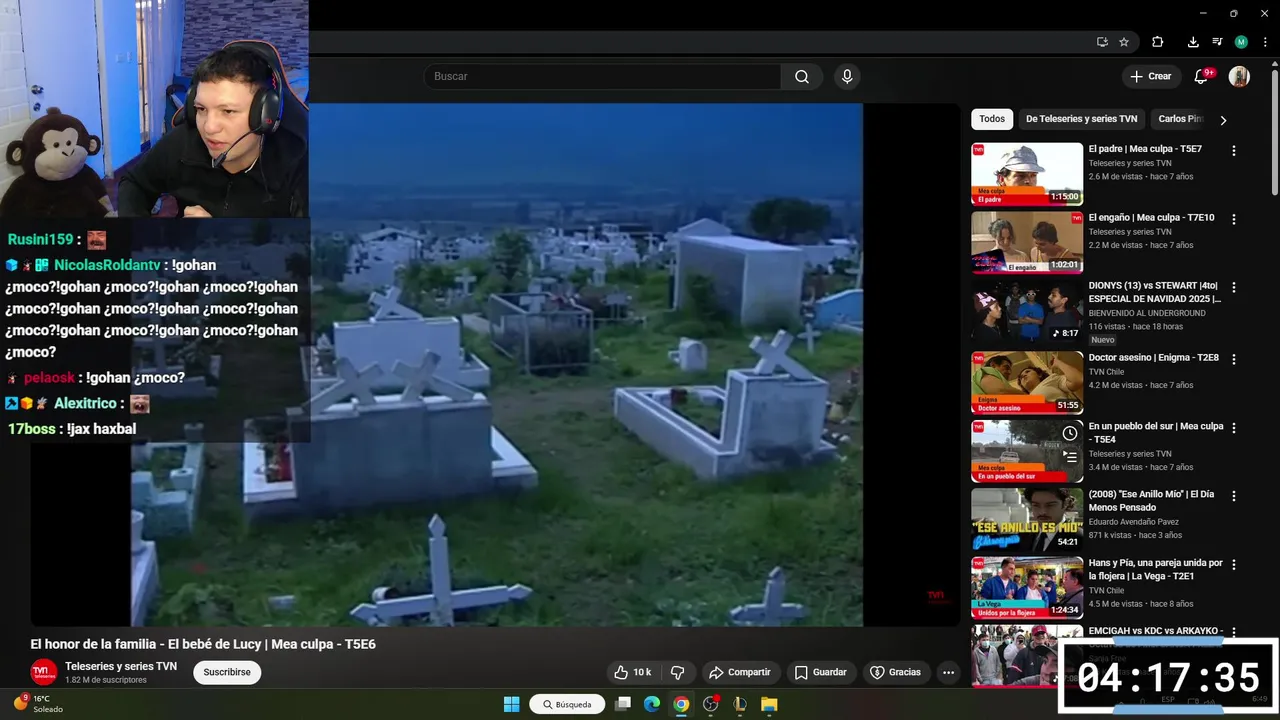Click channel name BIENVENIDO AL UNDERGROUND

pos(1147,313)
